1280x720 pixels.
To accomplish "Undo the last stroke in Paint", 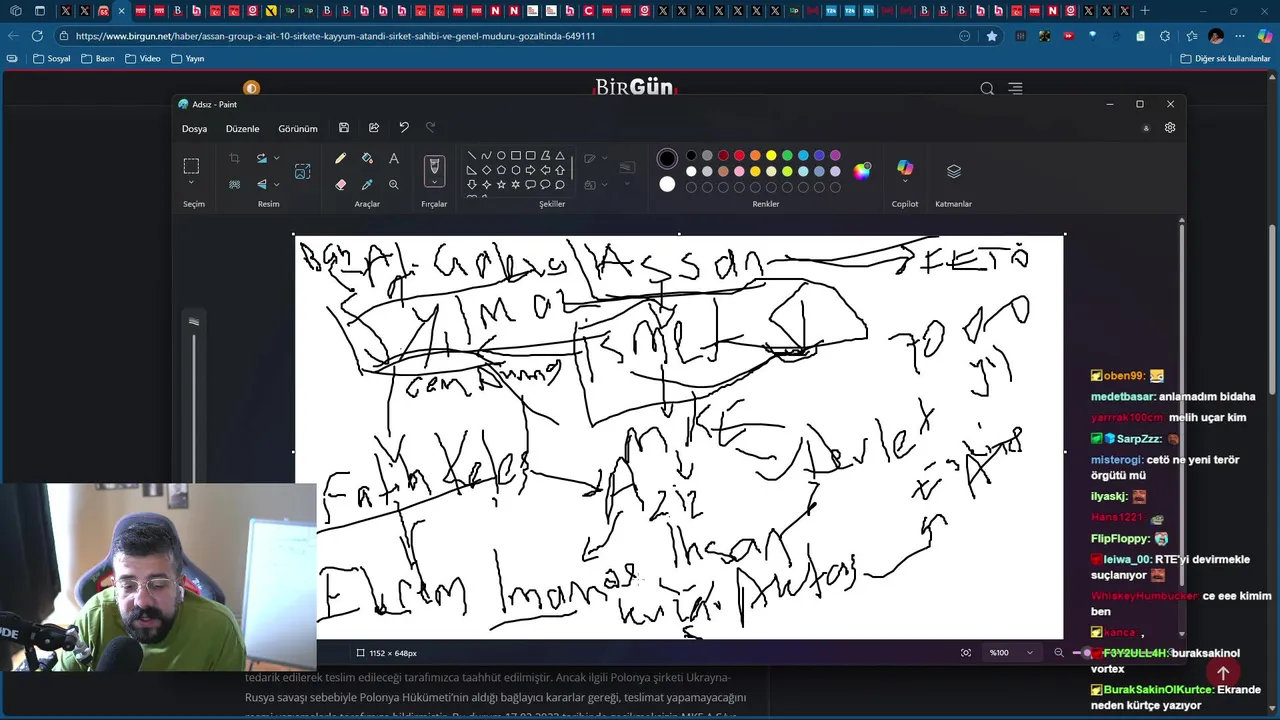I will [404, 127].
